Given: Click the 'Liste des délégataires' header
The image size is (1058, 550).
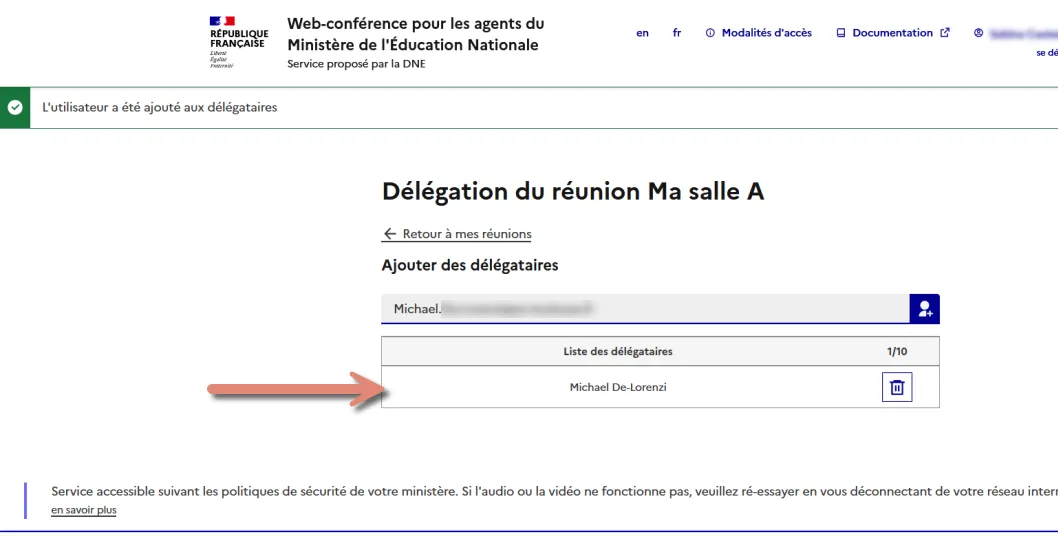Looking at the screenshot, I should pyautogui.click(x=618, y=352).
